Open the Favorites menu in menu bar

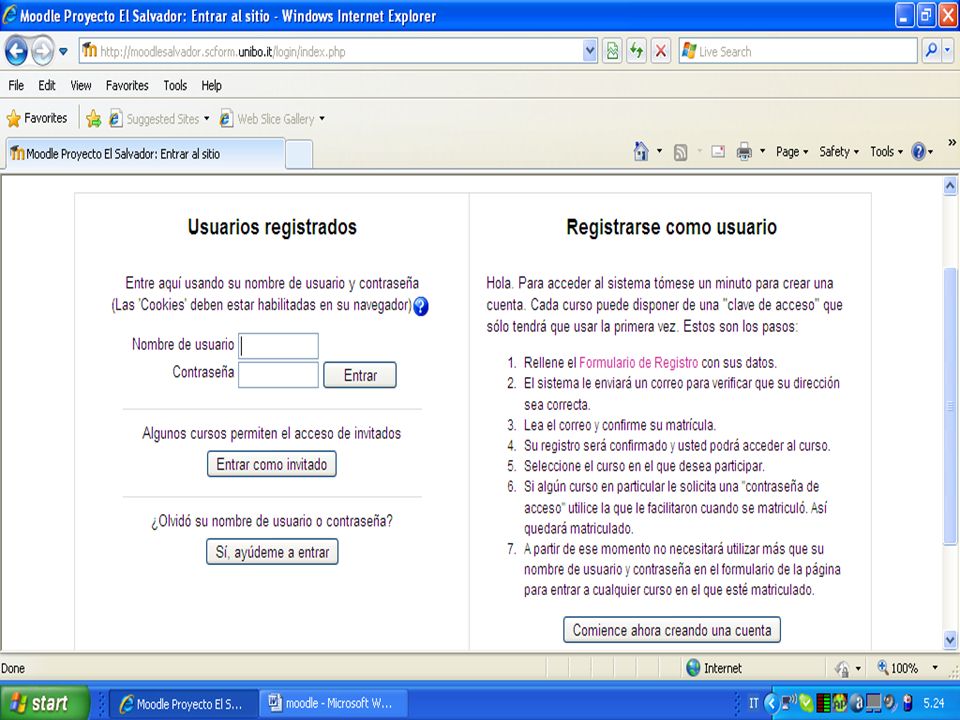pos(127,85)
